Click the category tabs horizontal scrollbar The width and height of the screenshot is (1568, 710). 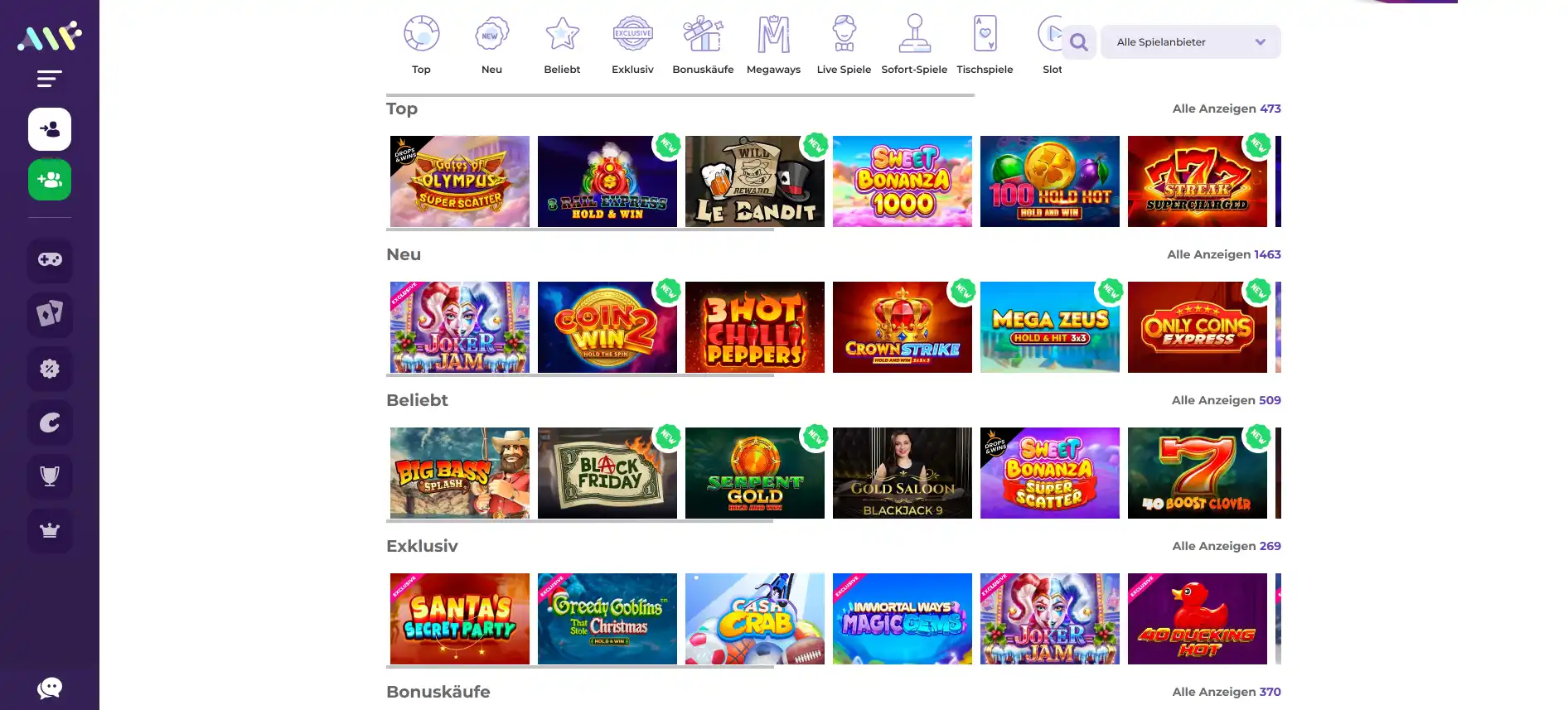click(x=680, y=95)
